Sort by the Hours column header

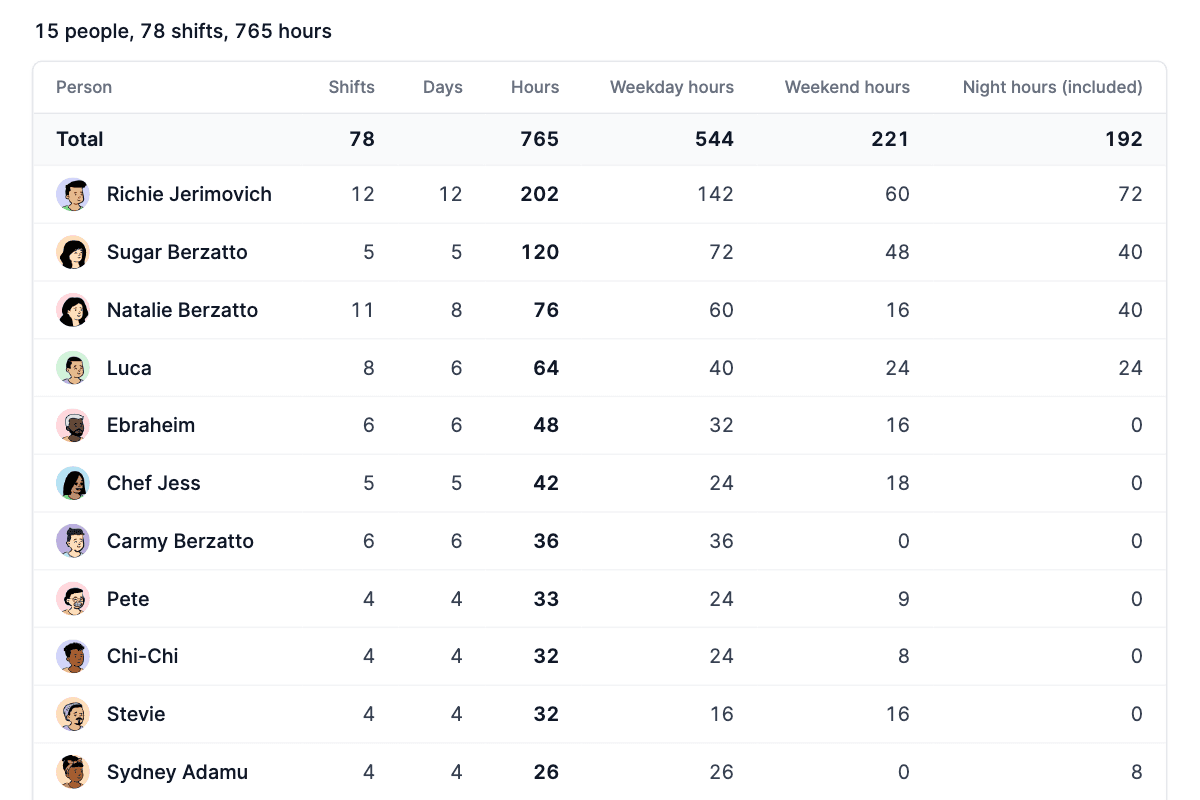tap(535, 87)
